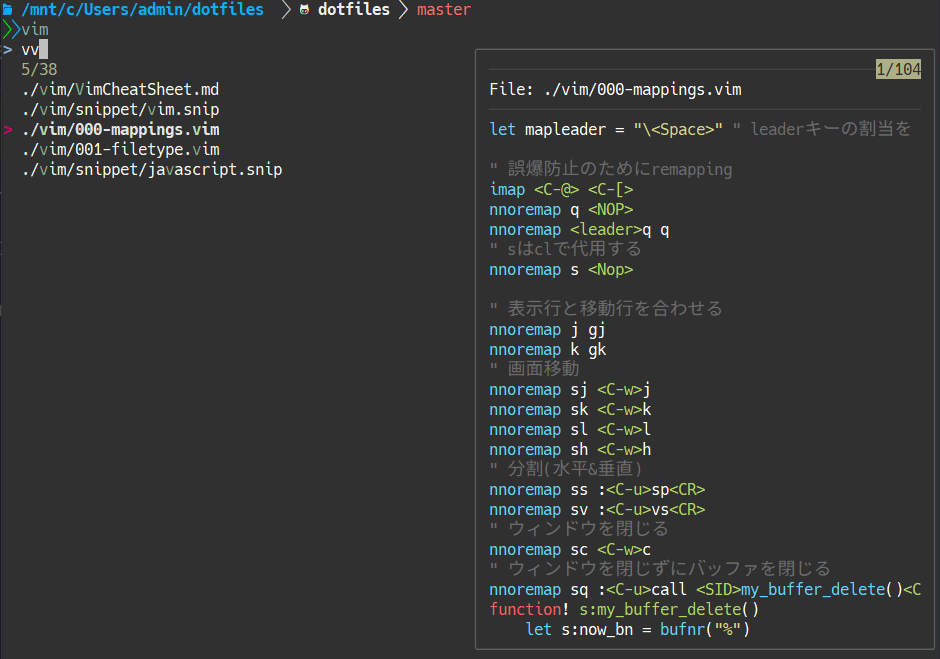
Task: Select ./vim/snippet/vim.snip in the list
Action: (x=120, y=109)
